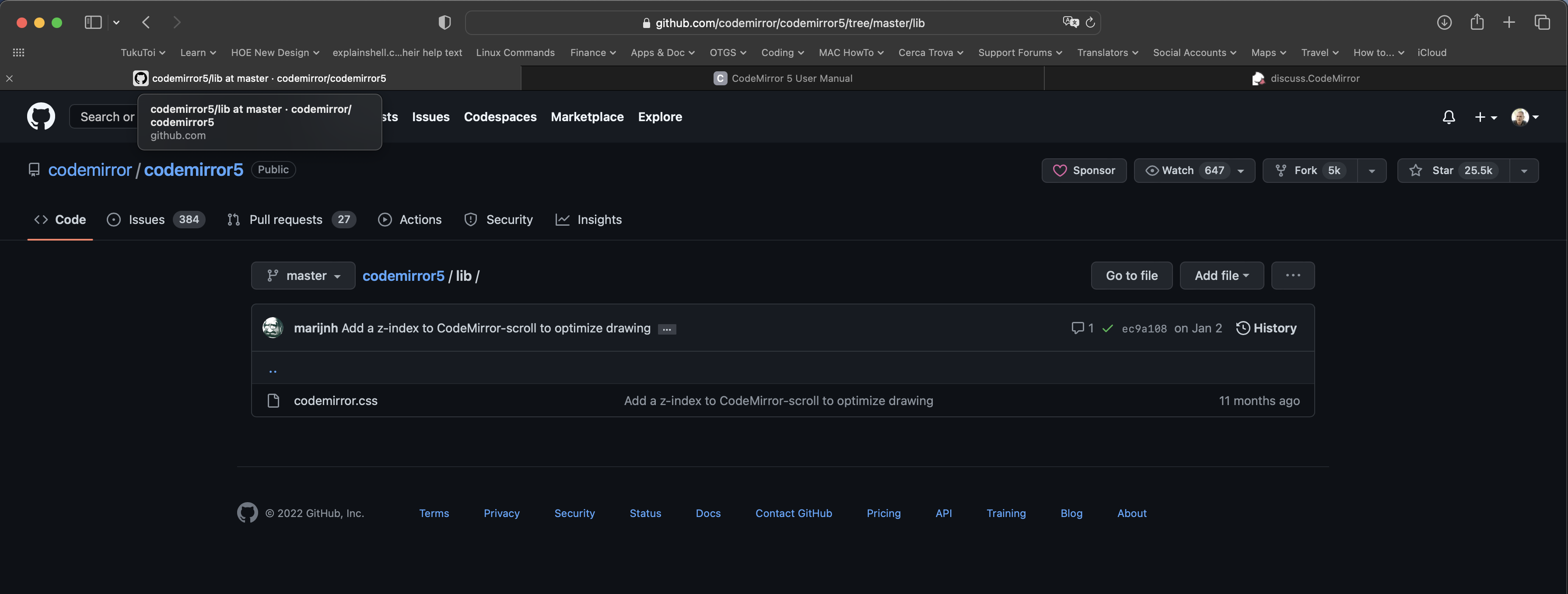Open the repository Issues tab
The height and width of the screenshot is (594, 1568).
pyautogui.click(x=156, y=220)
